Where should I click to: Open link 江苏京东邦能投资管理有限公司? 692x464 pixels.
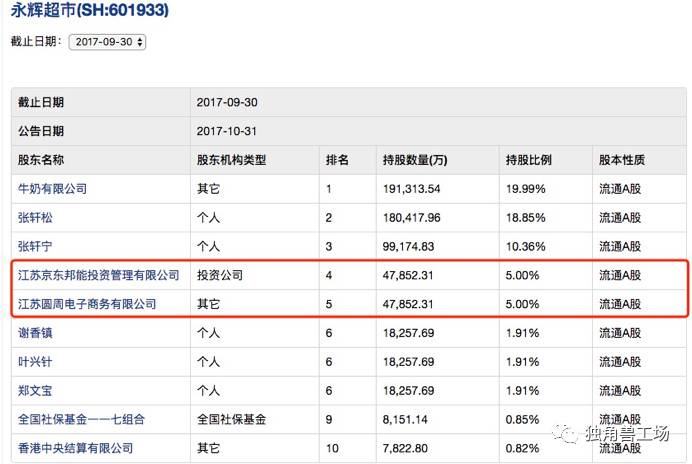(98, 275)
